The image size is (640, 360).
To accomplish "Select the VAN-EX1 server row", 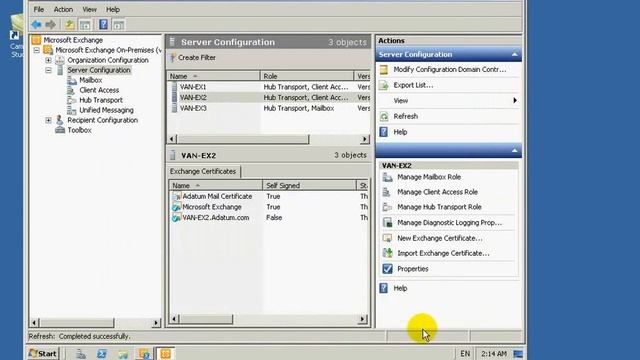I will point(269,87).
